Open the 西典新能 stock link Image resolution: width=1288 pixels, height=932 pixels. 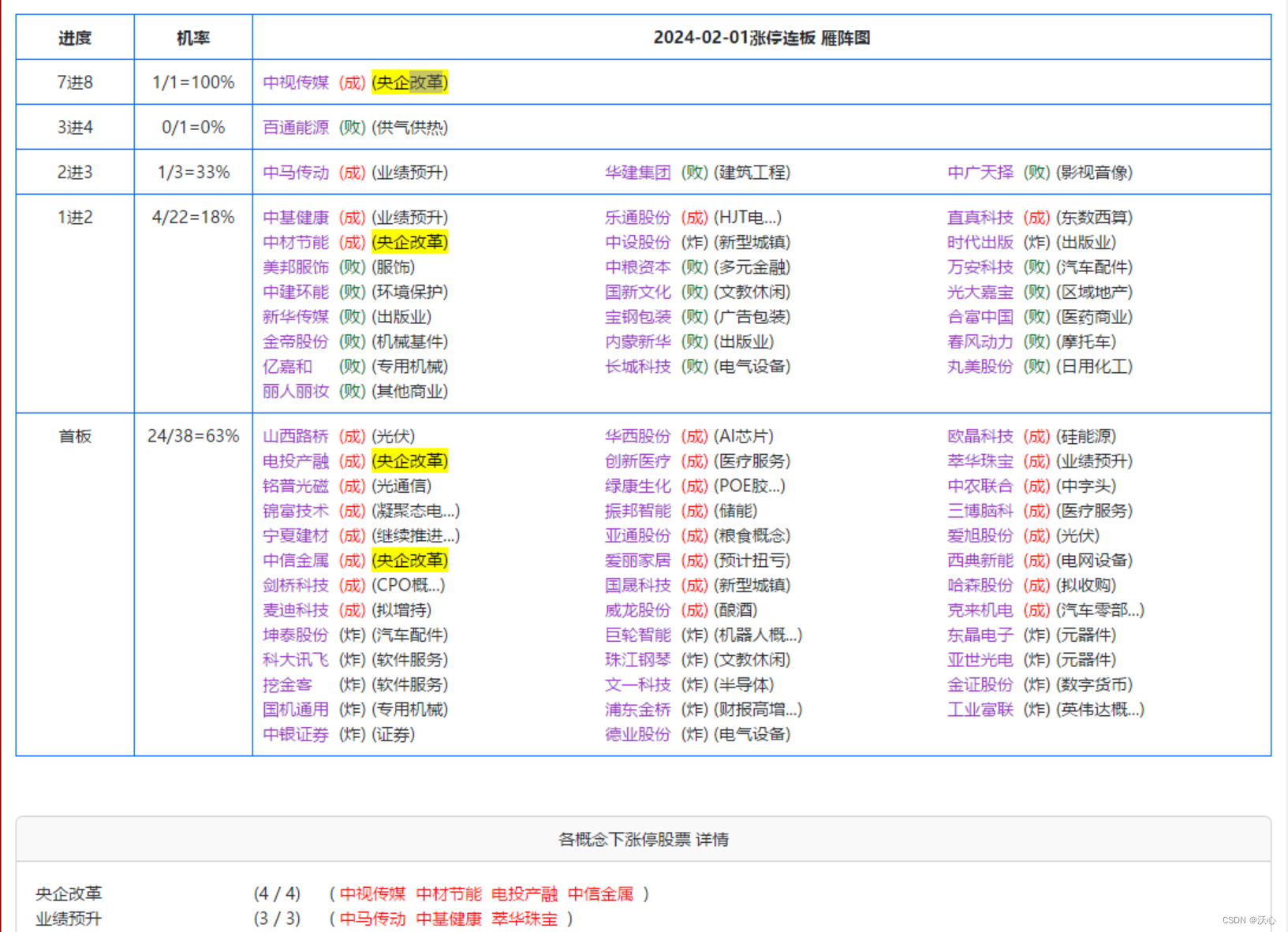click(980, 560)
